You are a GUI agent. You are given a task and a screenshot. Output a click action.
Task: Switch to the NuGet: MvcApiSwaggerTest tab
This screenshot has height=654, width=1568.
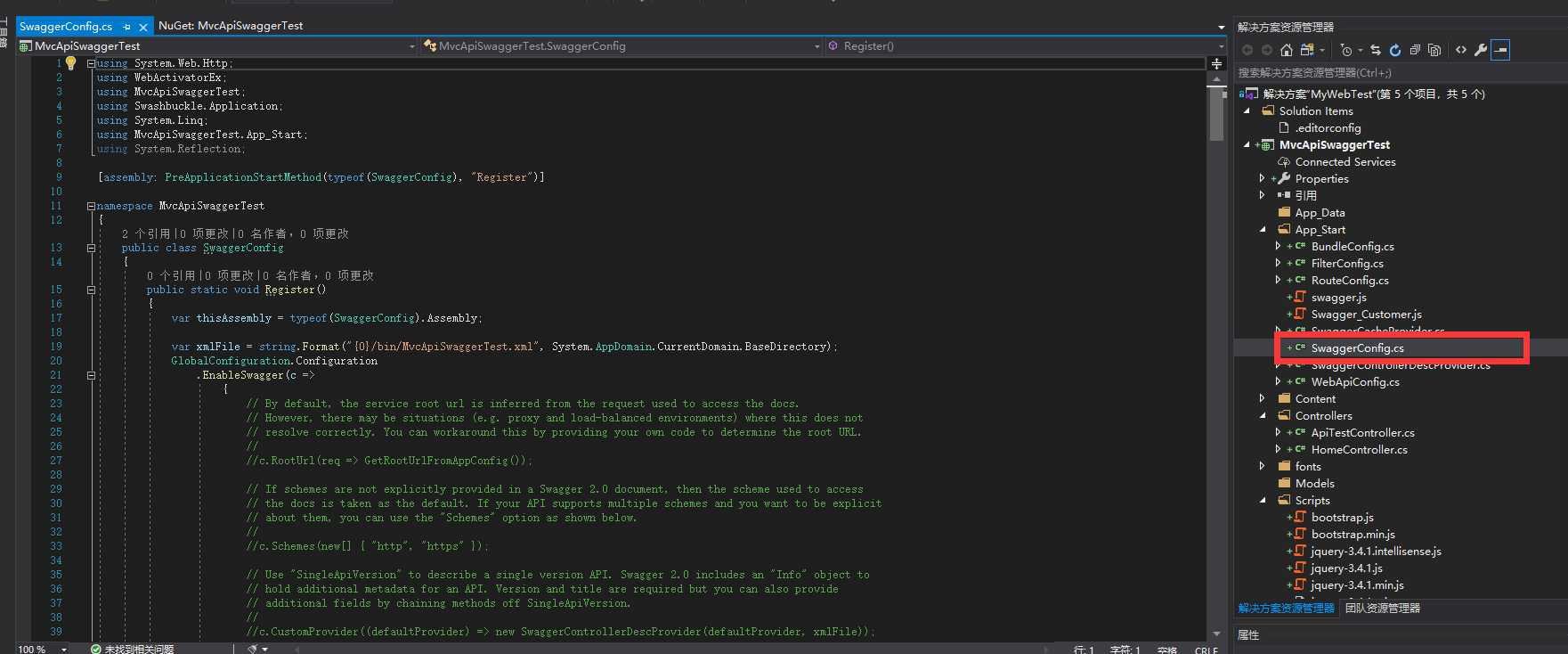231,26
